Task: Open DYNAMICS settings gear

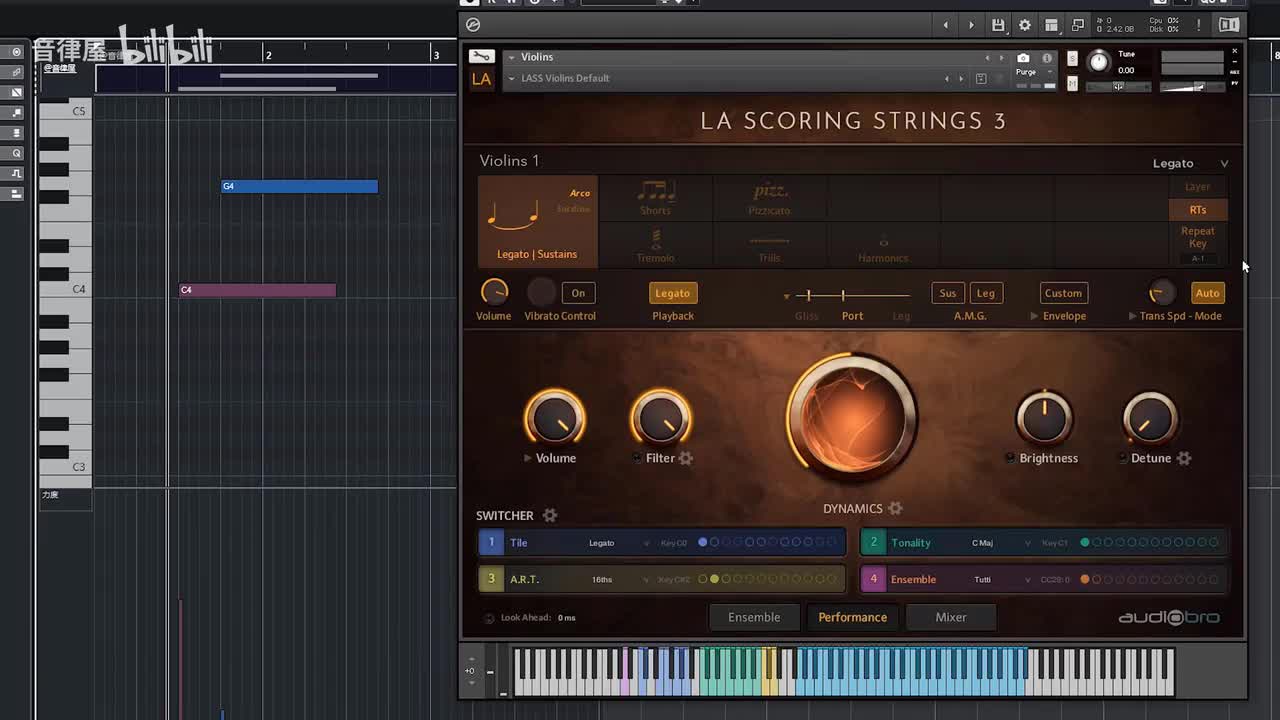Action: coord(895,509)
